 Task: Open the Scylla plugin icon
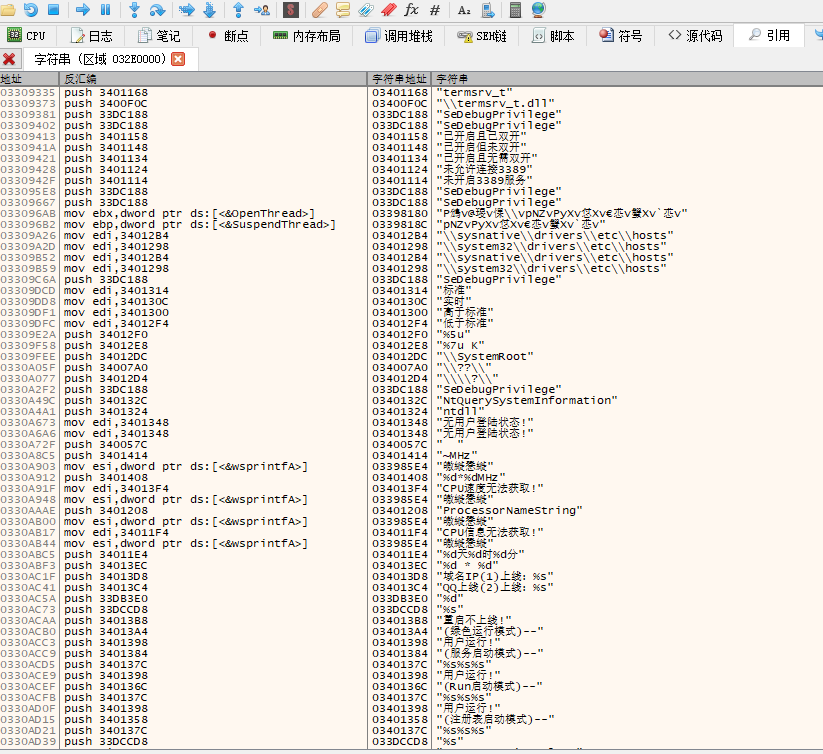click(x=291, y=10)
